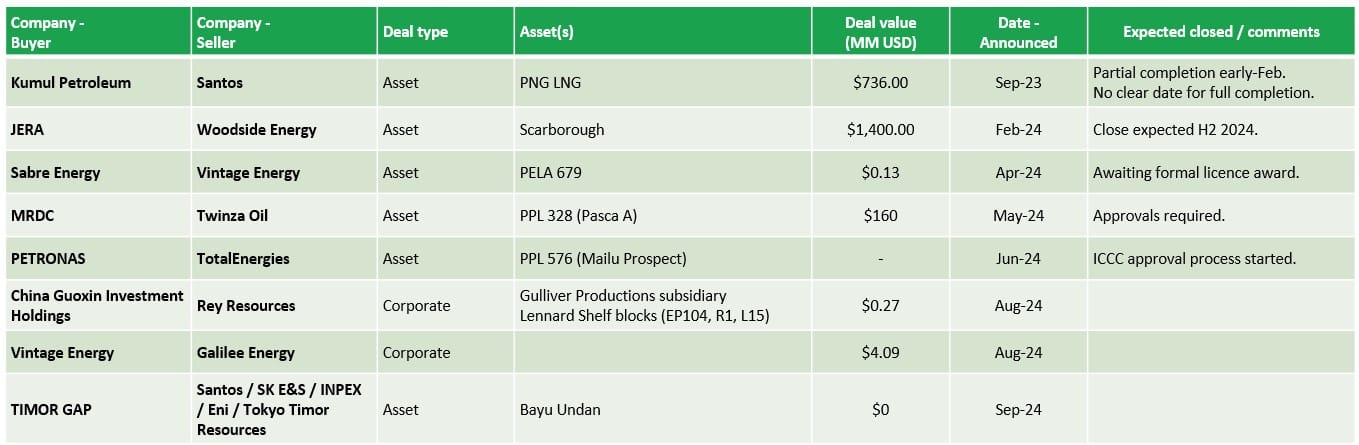Select the PETRONAS buyer cell
This screenshot has width=1359, height=445.
click(x=48, y=259)
